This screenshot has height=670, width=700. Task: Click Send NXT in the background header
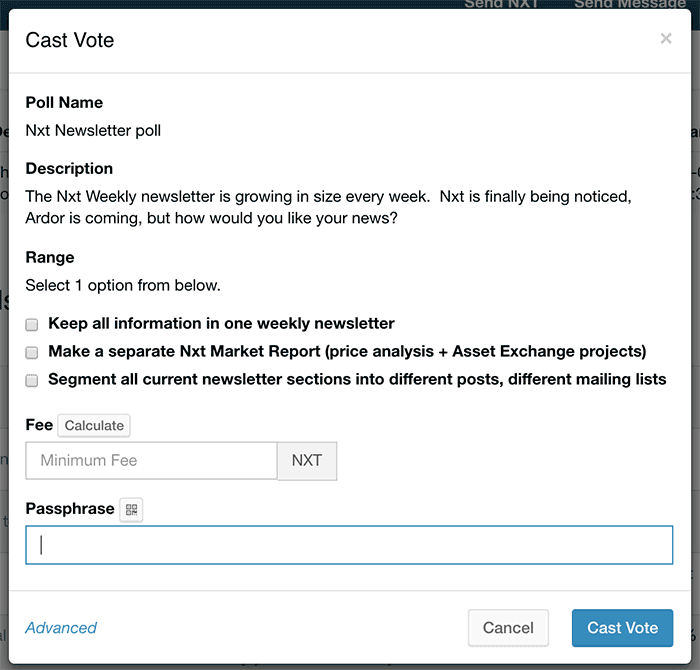(x=501, y=4)
